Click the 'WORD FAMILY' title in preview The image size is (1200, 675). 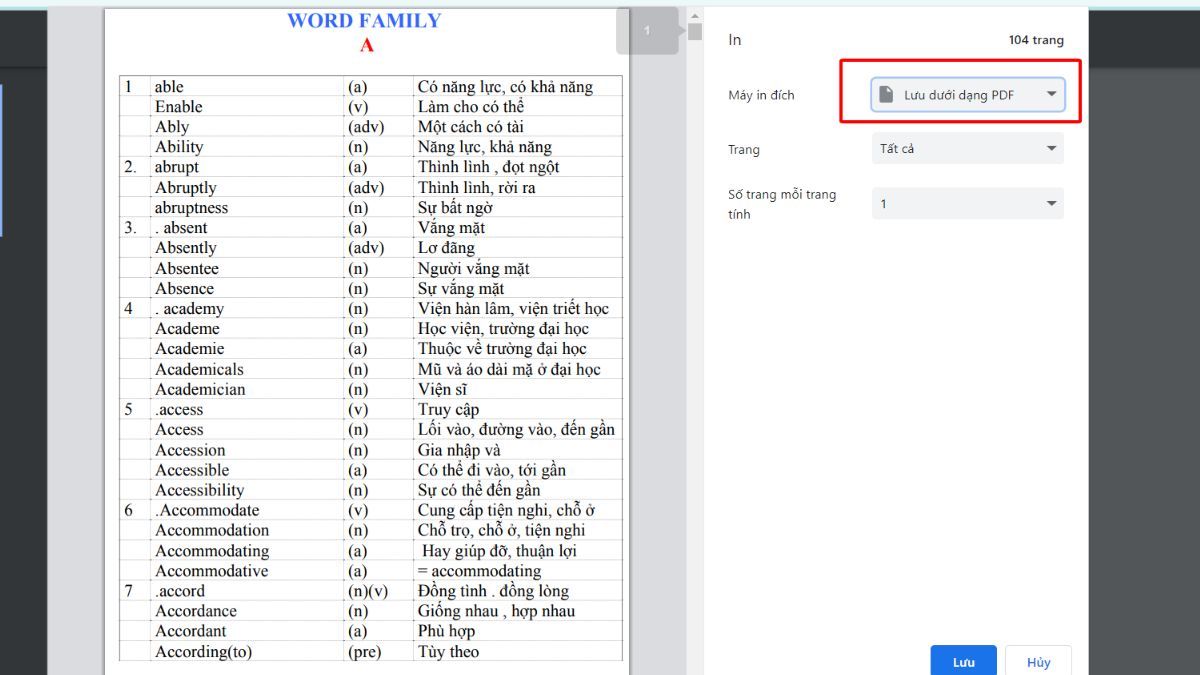[x=364, y=21]
